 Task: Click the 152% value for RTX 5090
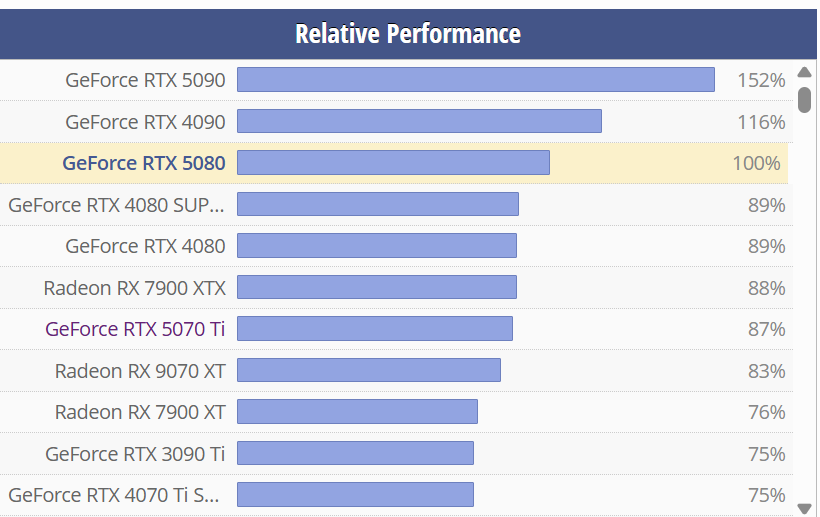(x=761, y=80)
